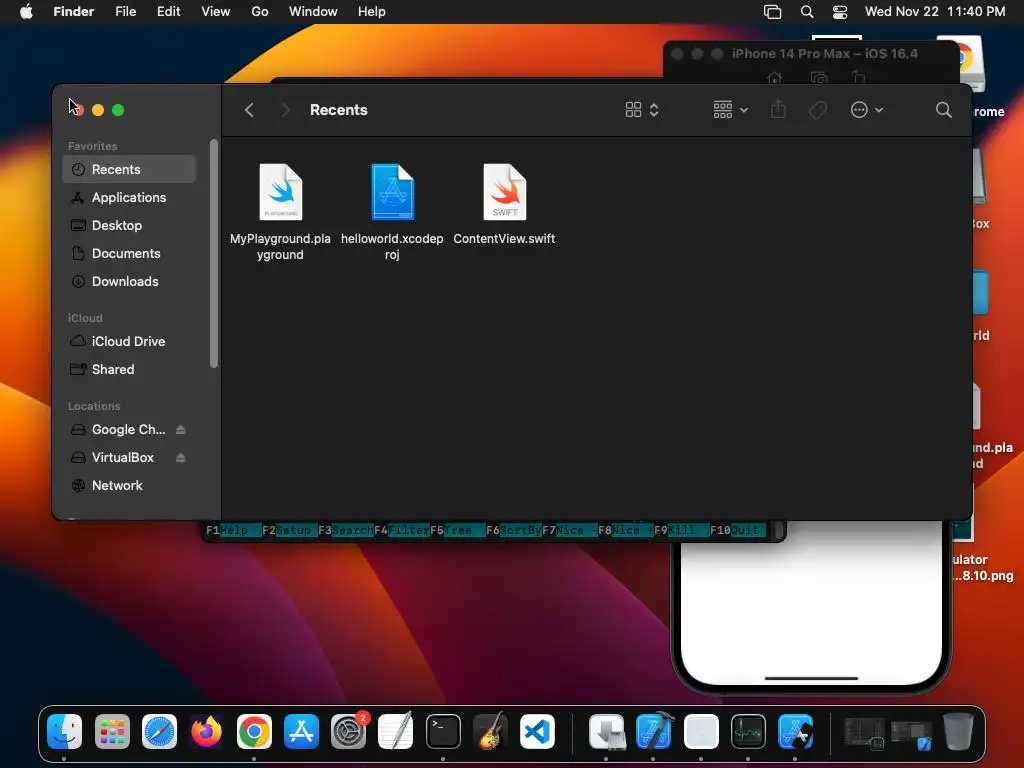Open Recents in the Finder sidebar

pos(129,169)
